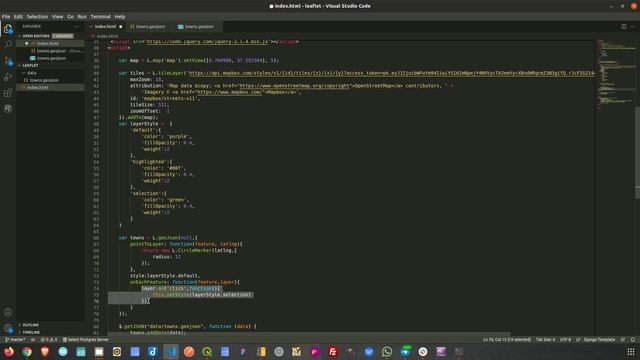This screenshot has width=640, height=360.
Task: Open Telegram from the dock
Action: pos(405,351)
